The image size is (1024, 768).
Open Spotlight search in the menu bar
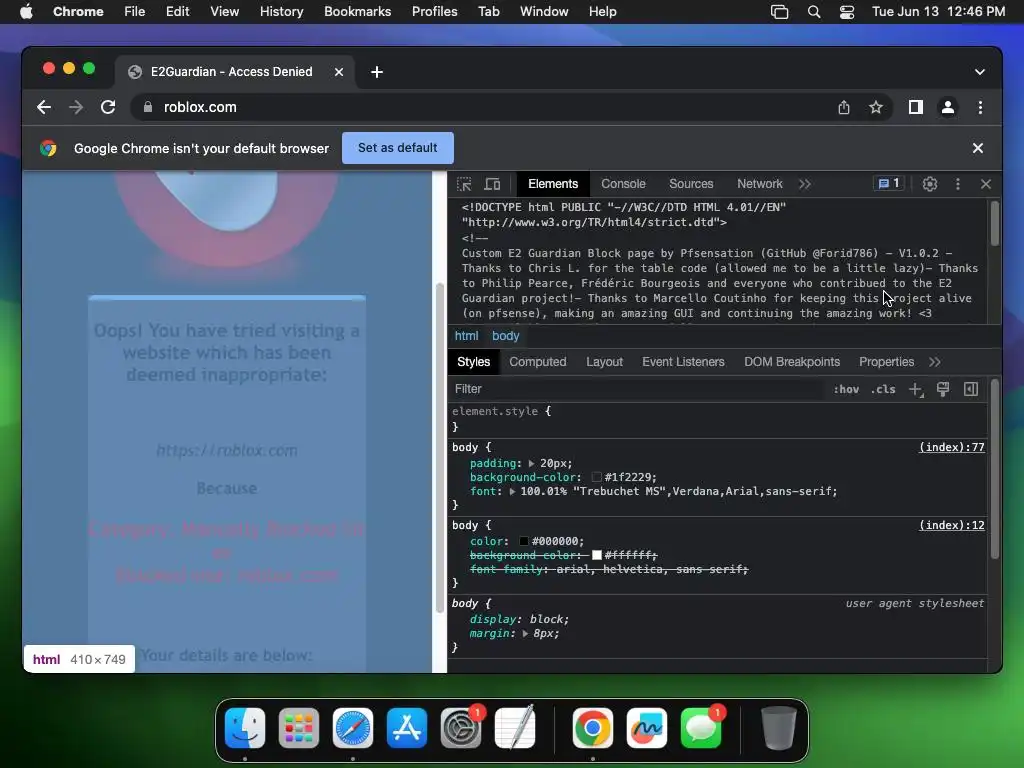(x=814, y=12)
